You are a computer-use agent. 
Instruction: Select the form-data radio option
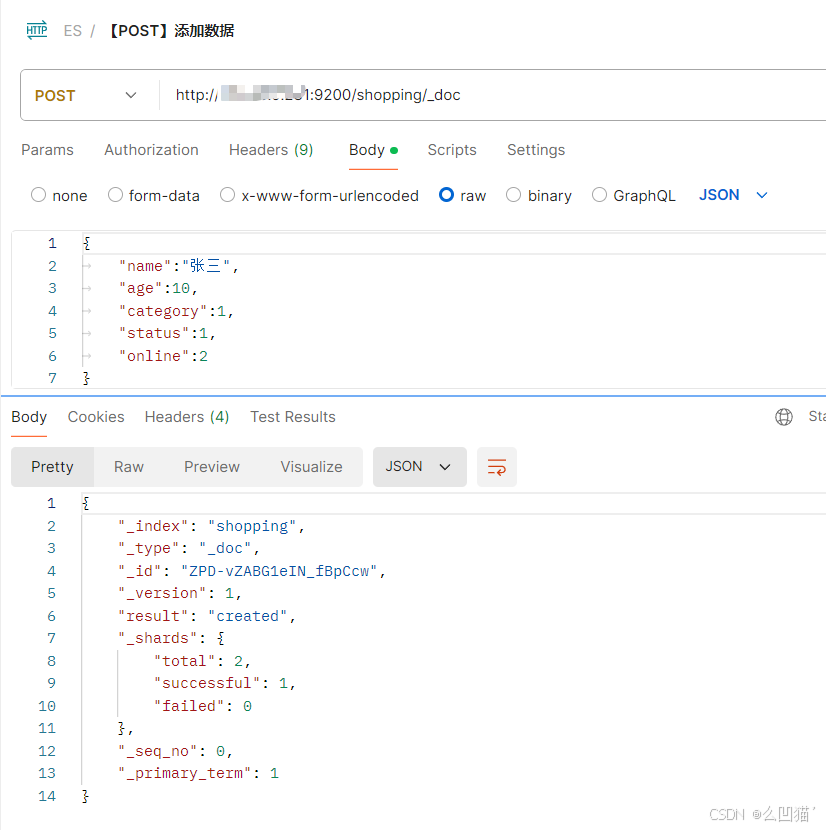116,195
